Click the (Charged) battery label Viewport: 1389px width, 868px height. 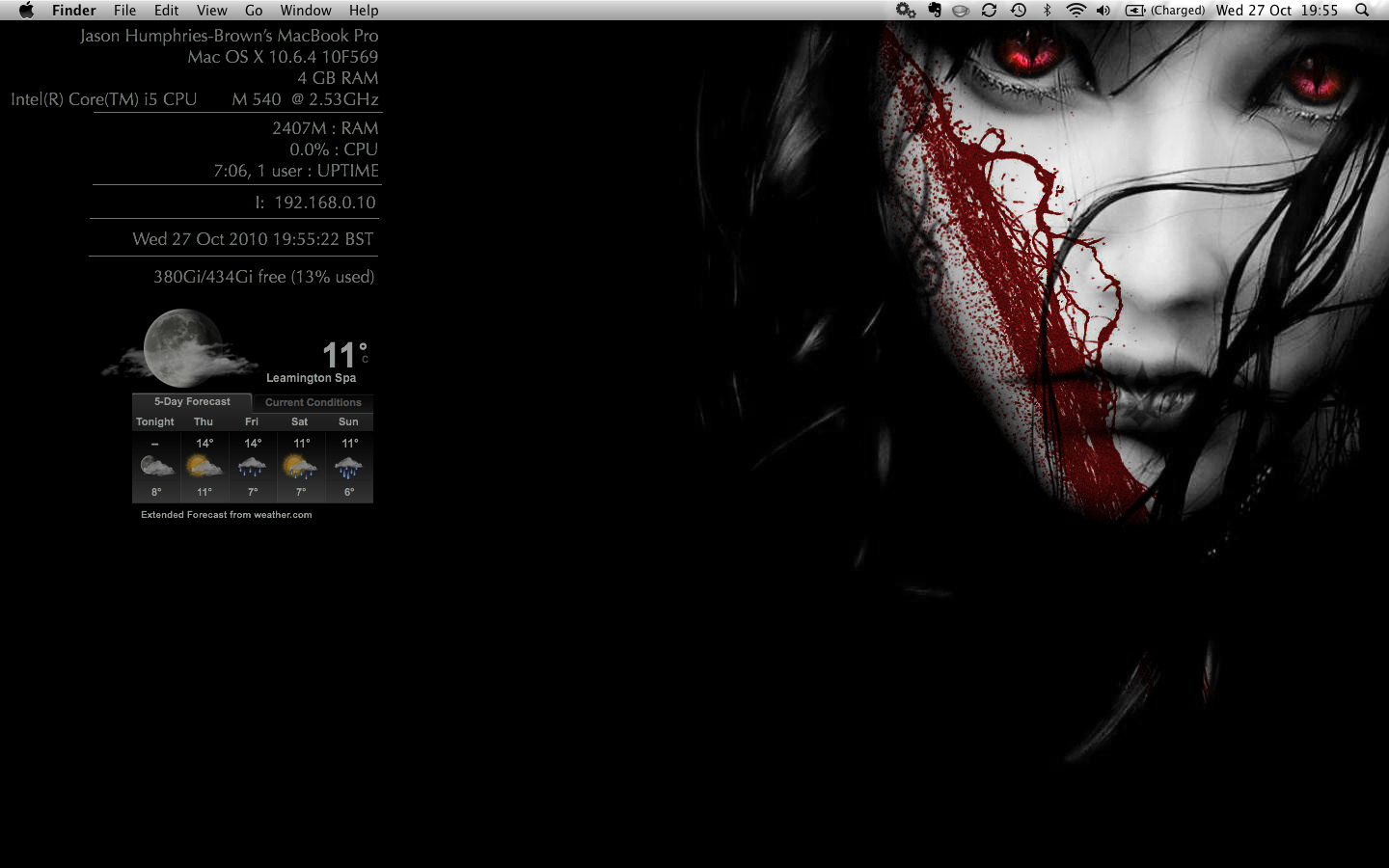[x=1177, y=10]
